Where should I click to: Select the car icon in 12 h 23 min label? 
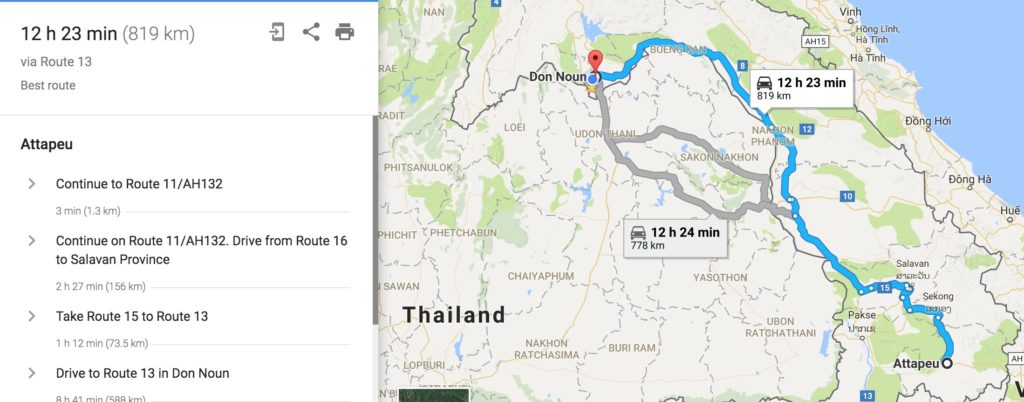click(x=763, y=83)
